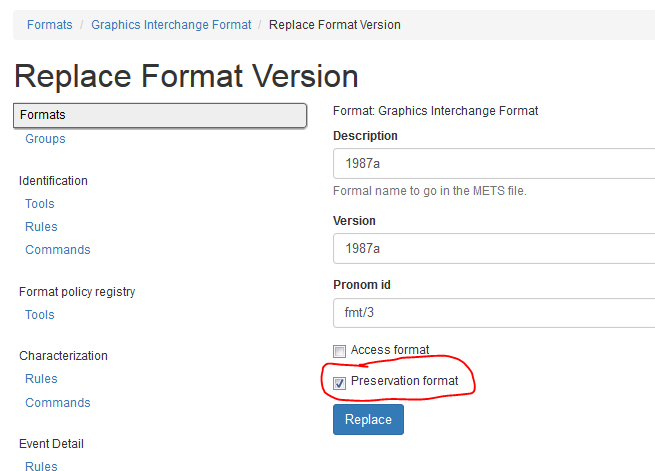This screenshot has height=471, width=655.
Task: Focus the Version text field
Action: (494, 248)
